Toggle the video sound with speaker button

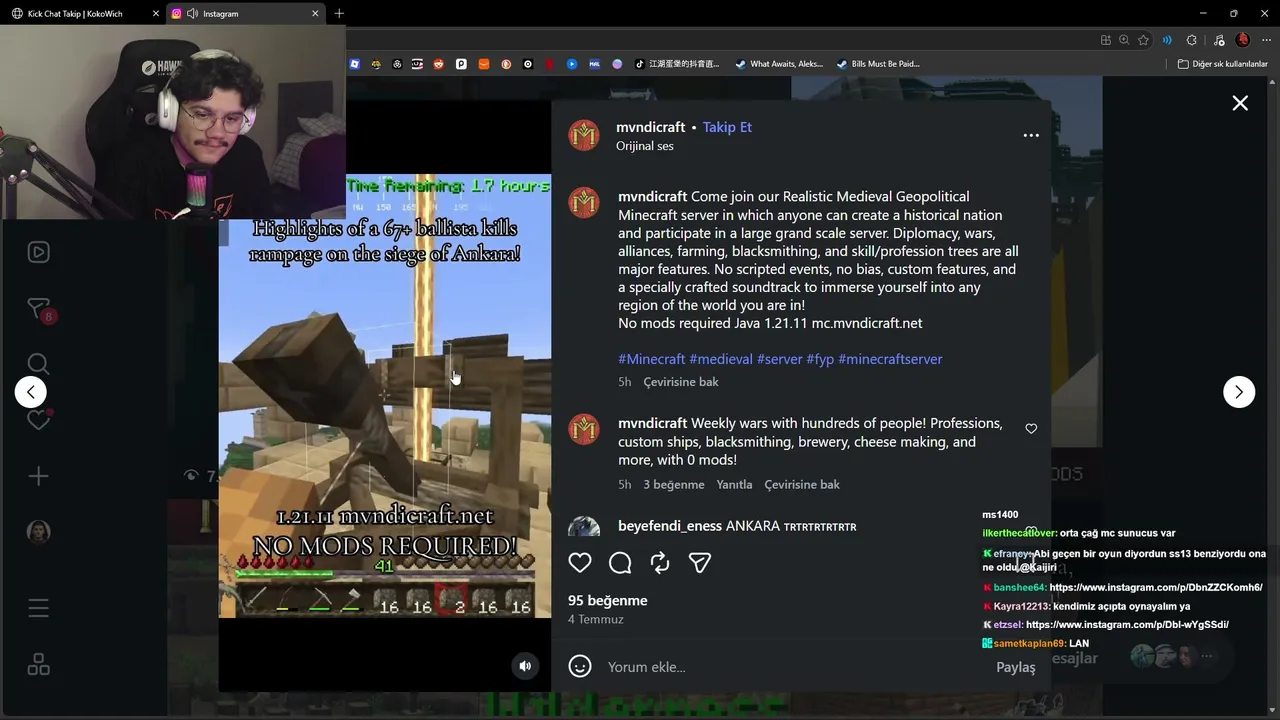click(x=525, y=666)
